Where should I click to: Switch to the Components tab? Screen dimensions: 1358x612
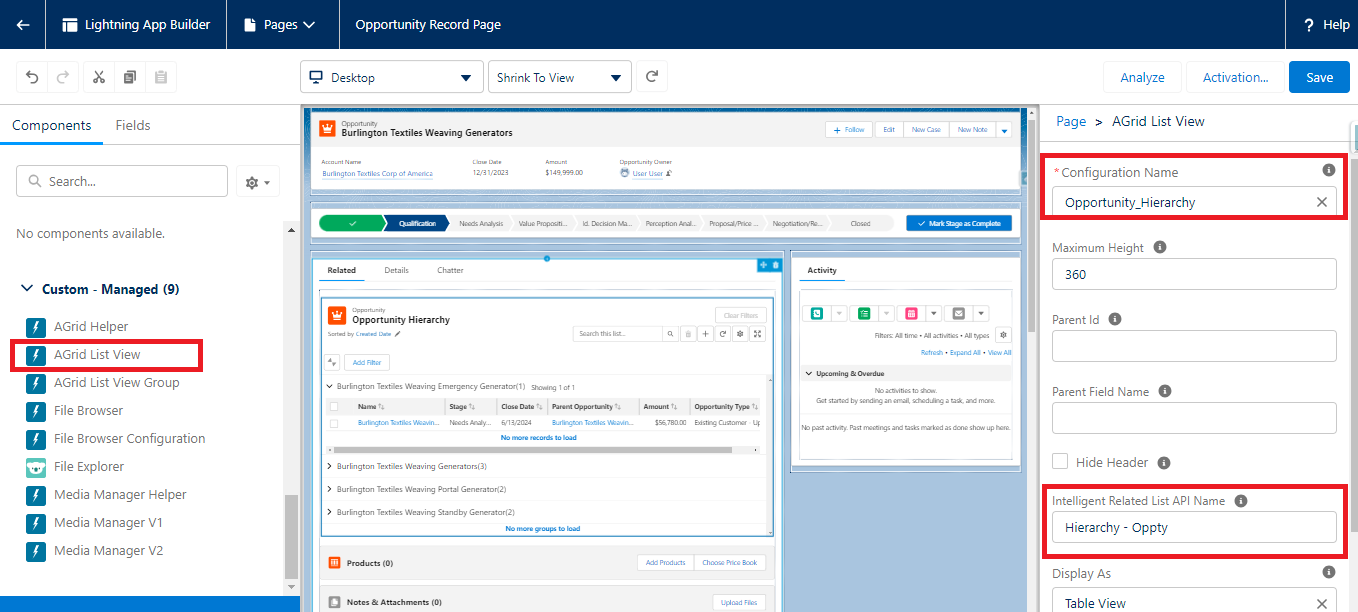[52, 125]
